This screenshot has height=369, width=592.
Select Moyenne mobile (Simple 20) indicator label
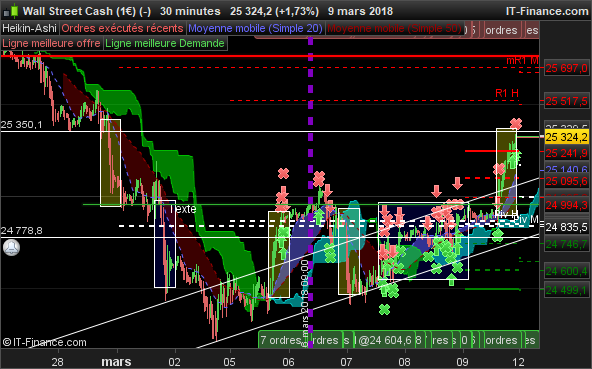[255, 28]
